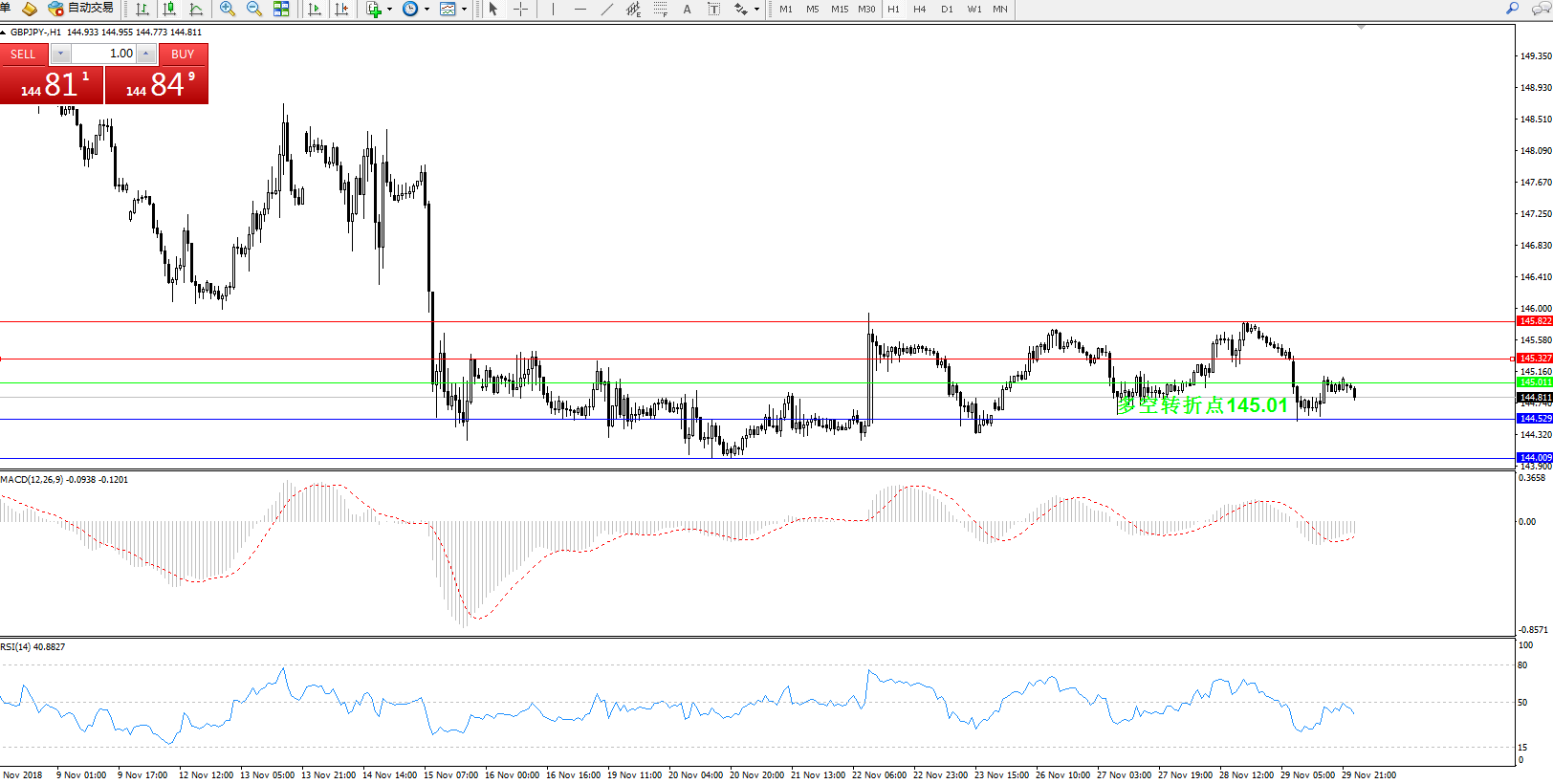Click the BUY button
The height and width of the screenshot is (784, 1553).
tap(183, 54)
